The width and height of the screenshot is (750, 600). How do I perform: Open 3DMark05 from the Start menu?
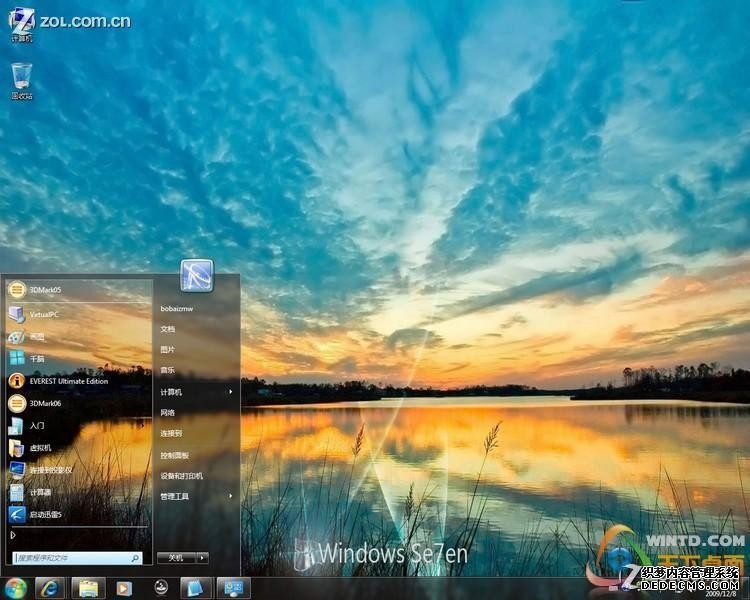tap(45, 290)
